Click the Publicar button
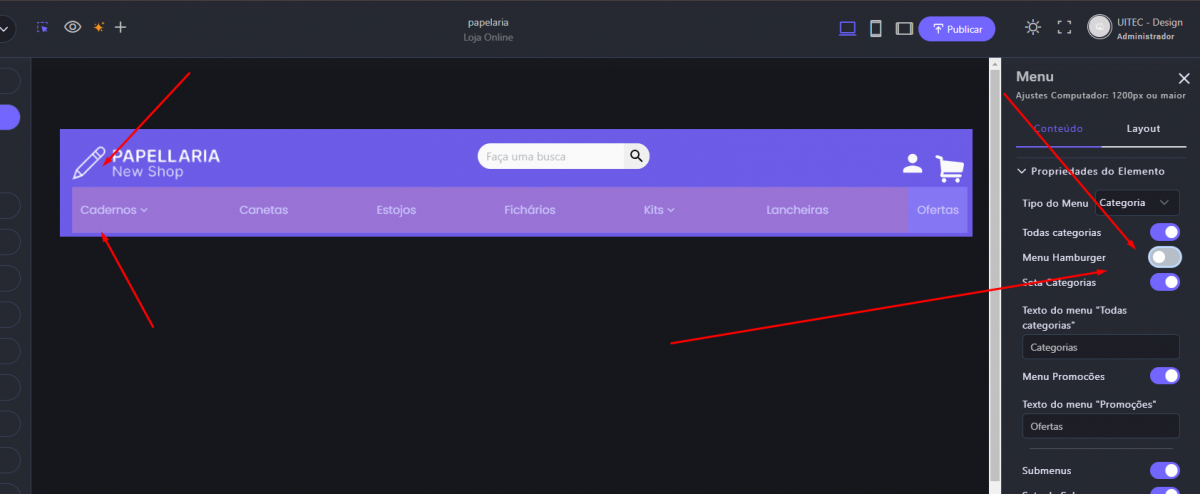Image resolution: width=1200 pixels, height=494 pixels. [x=956, y=29]
